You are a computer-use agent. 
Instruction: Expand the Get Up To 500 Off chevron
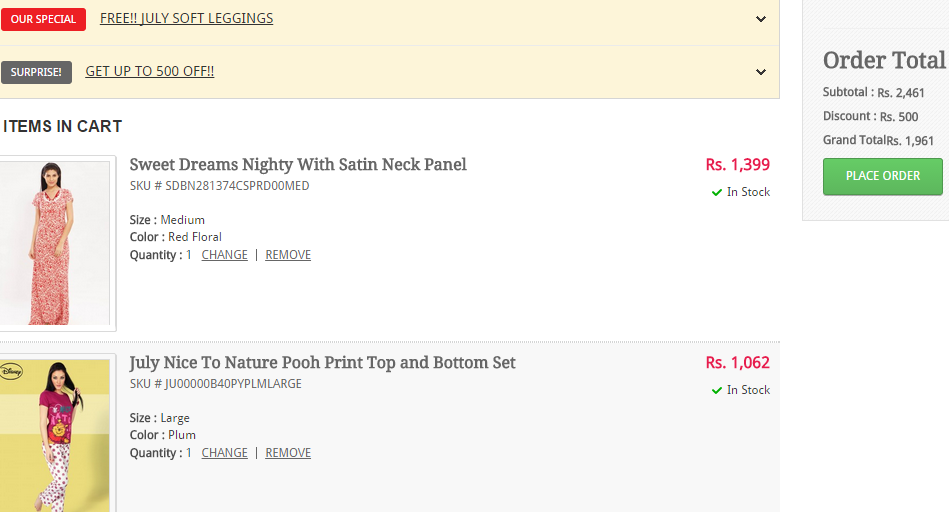click(761, 72)
